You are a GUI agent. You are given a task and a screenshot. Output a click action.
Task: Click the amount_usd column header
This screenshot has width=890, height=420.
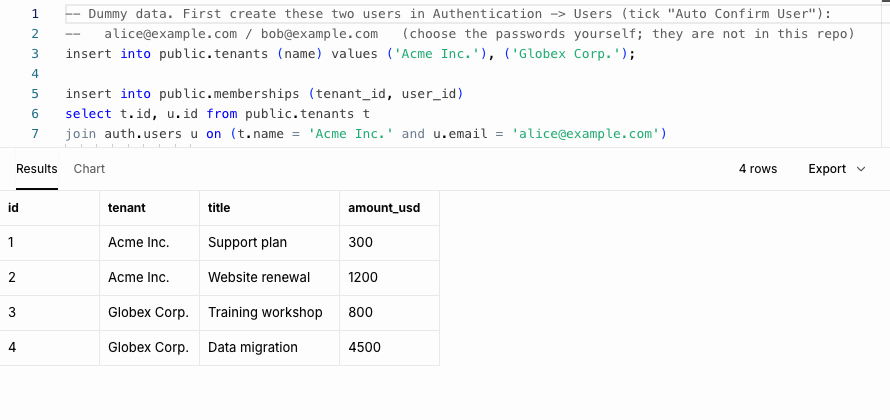click(x=389, y=208)
